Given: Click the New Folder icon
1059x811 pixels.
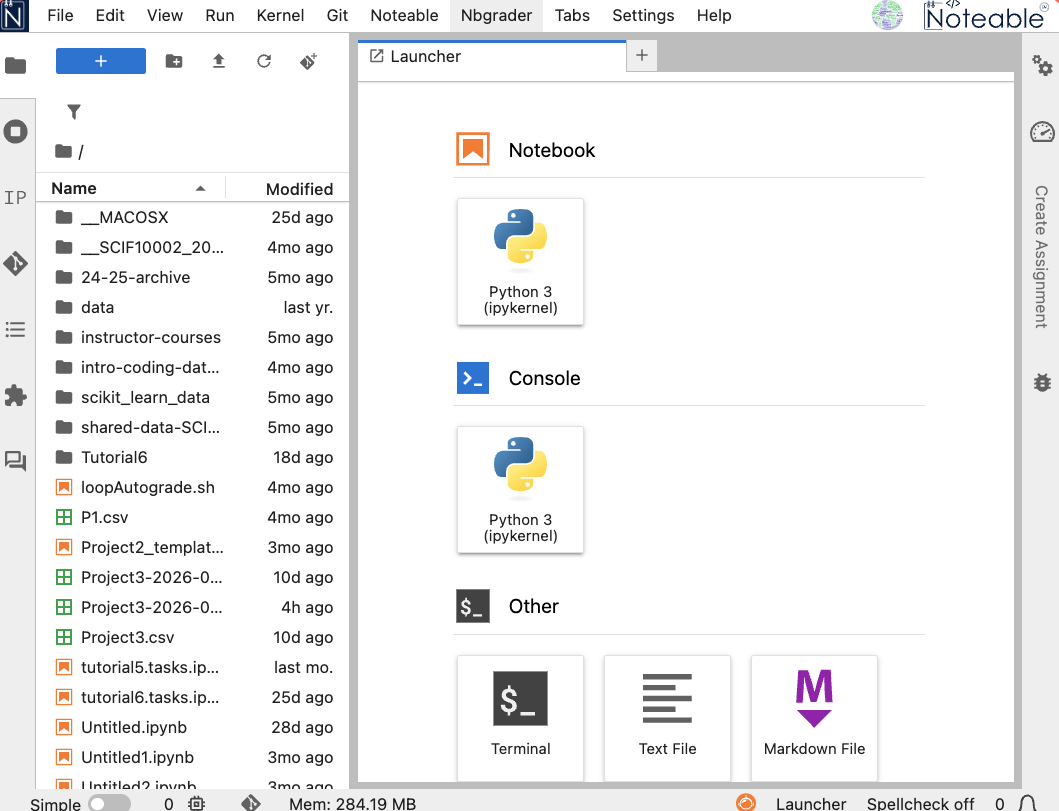Looking at the screenshot, I should pos(174,61).
